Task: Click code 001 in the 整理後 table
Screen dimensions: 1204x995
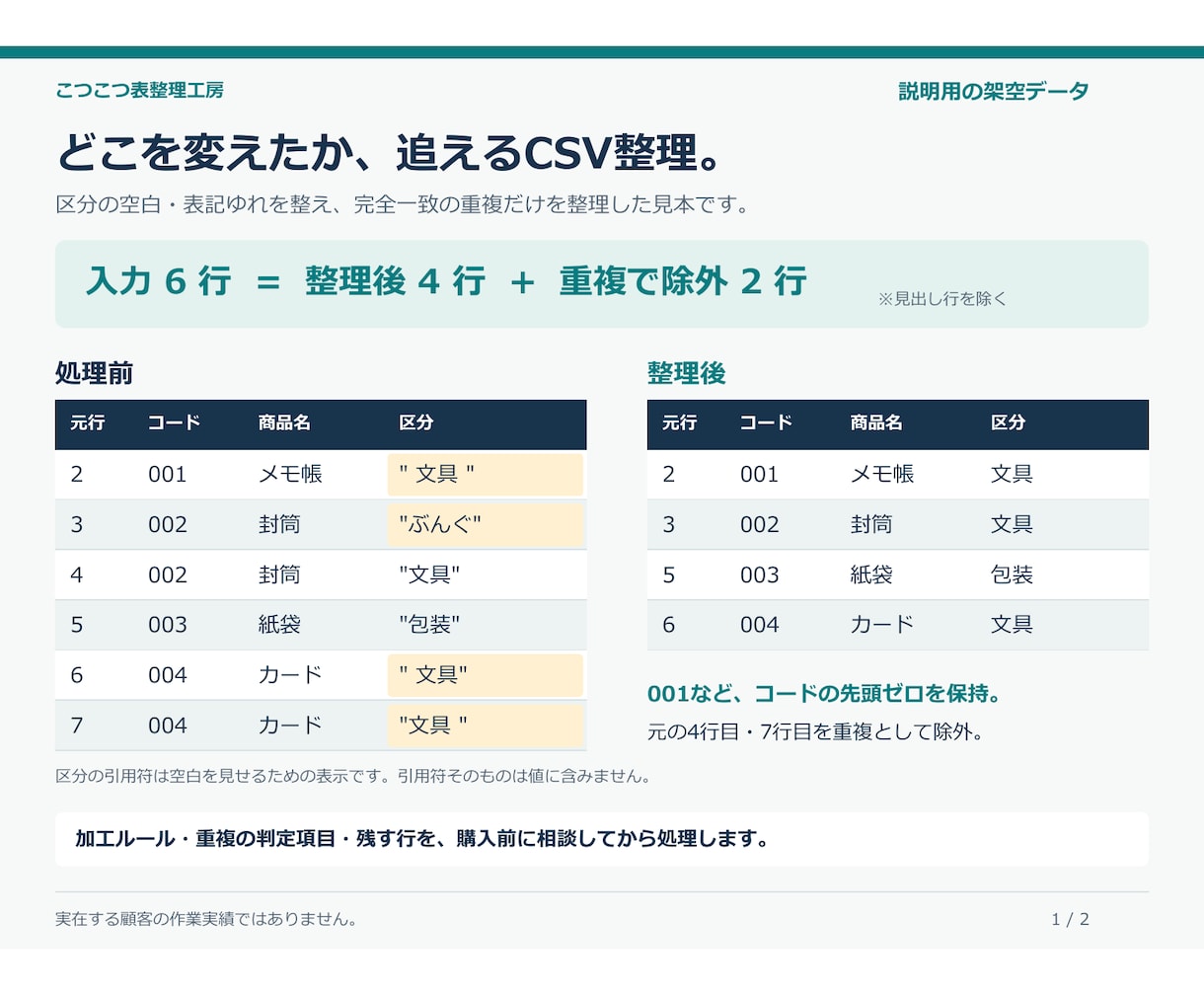Action: (x=759, y=474)
